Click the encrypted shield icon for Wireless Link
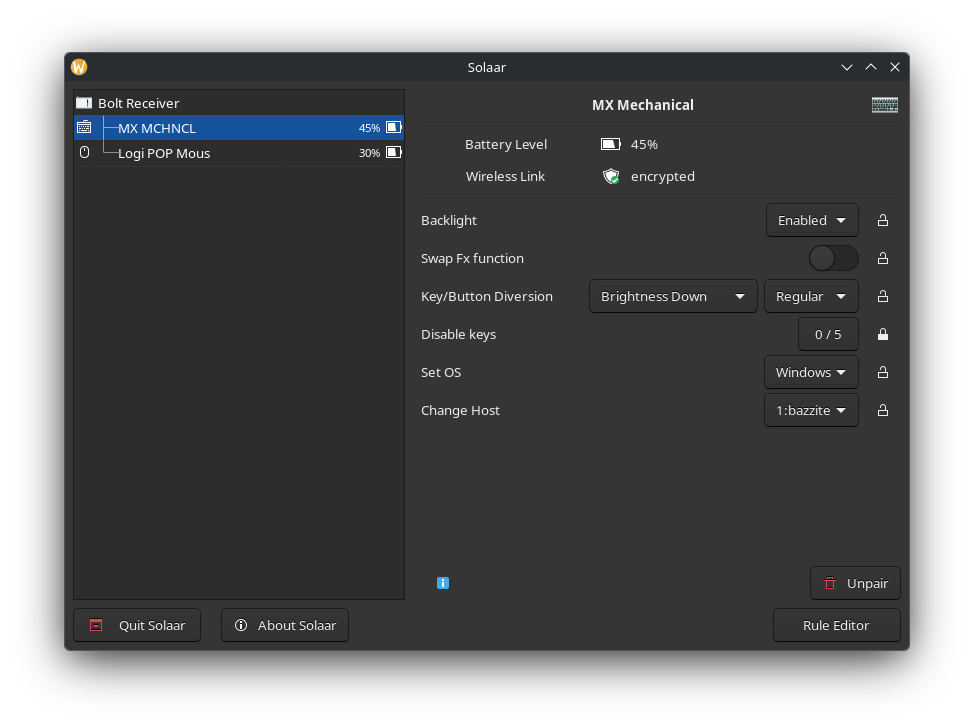Image resolution: width=974 pixels, height=727 pixels. click(611, 176)
